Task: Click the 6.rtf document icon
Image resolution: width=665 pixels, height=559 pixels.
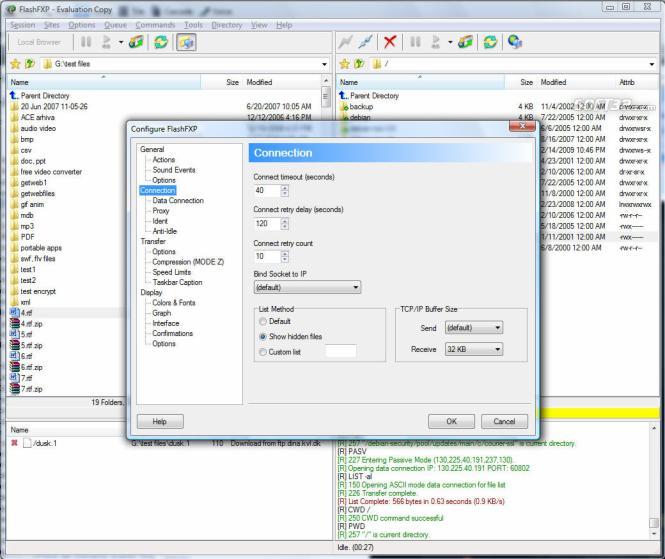Action: click(x=15, y=356)
